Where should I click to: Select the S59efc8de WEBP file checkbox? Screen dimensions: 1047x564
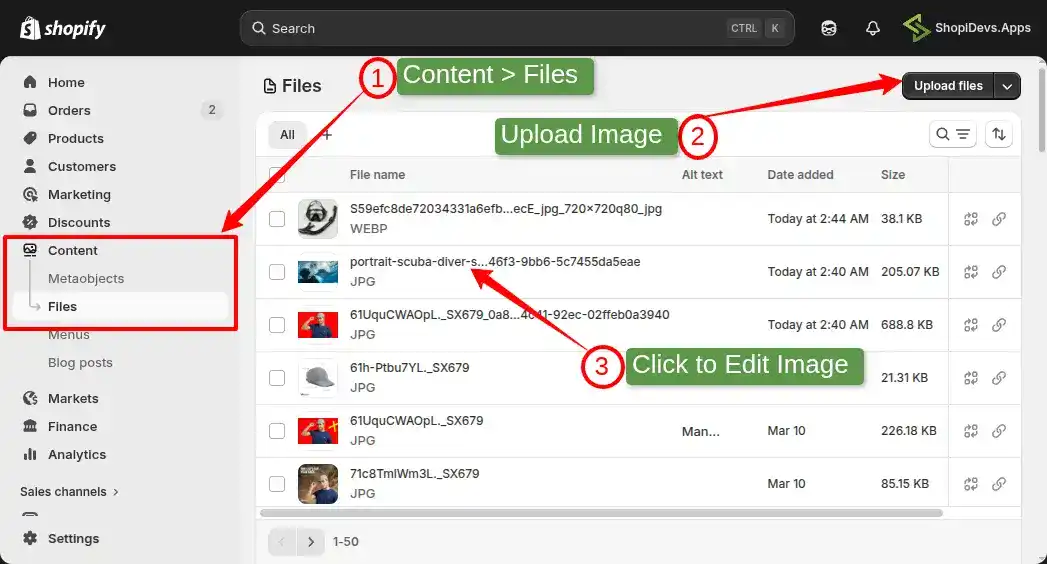pos(277,219)
